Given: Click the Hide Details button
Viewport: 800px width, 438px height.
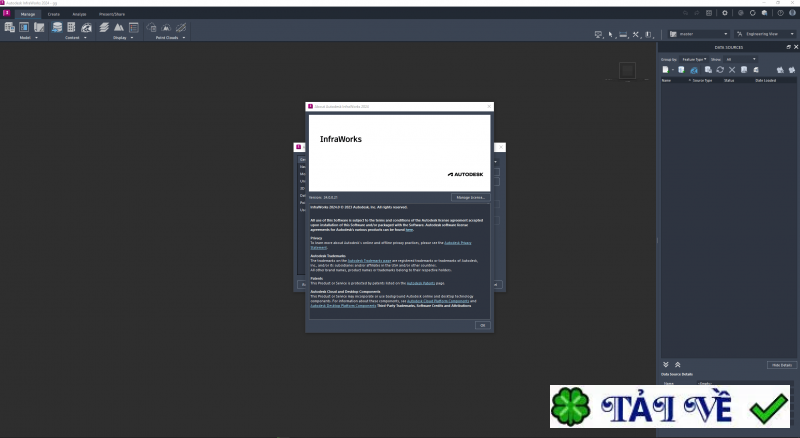Looking at the screenshot, I should [782, 365].
